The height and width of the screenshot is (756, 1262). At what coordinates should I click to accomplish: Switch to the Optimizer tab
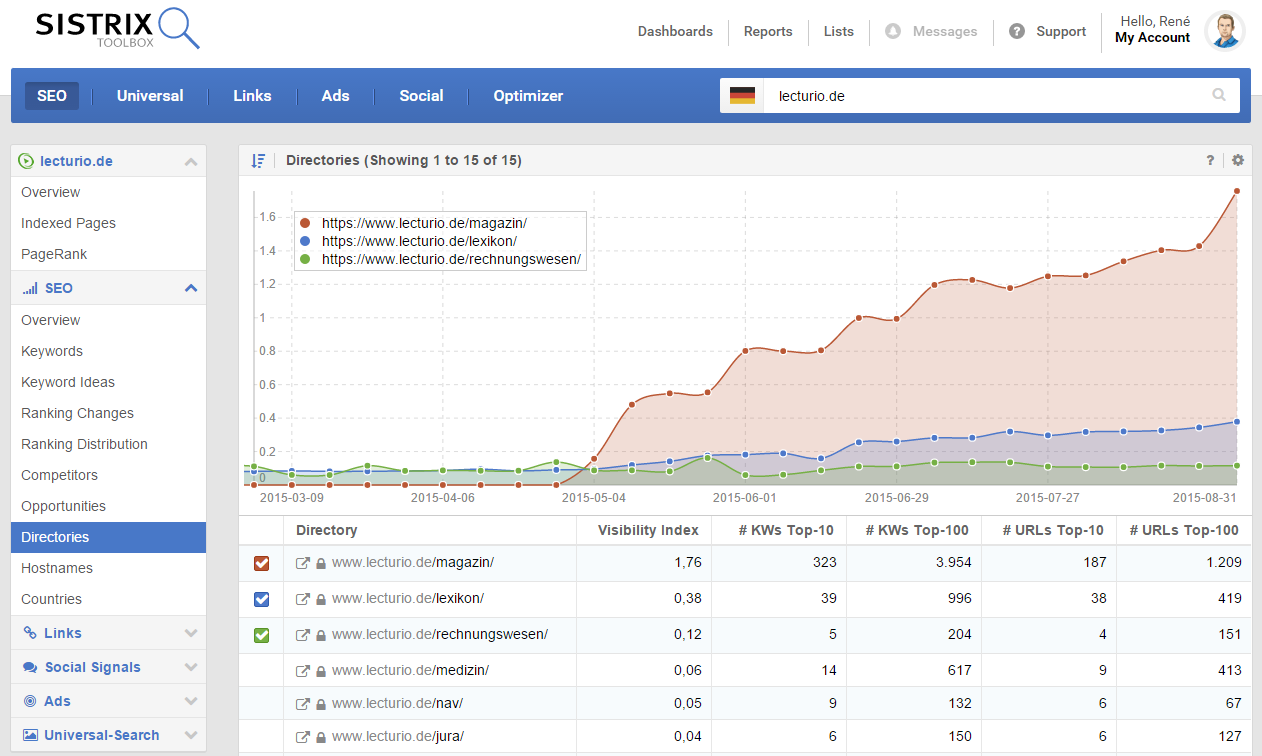tap(528, 96)
